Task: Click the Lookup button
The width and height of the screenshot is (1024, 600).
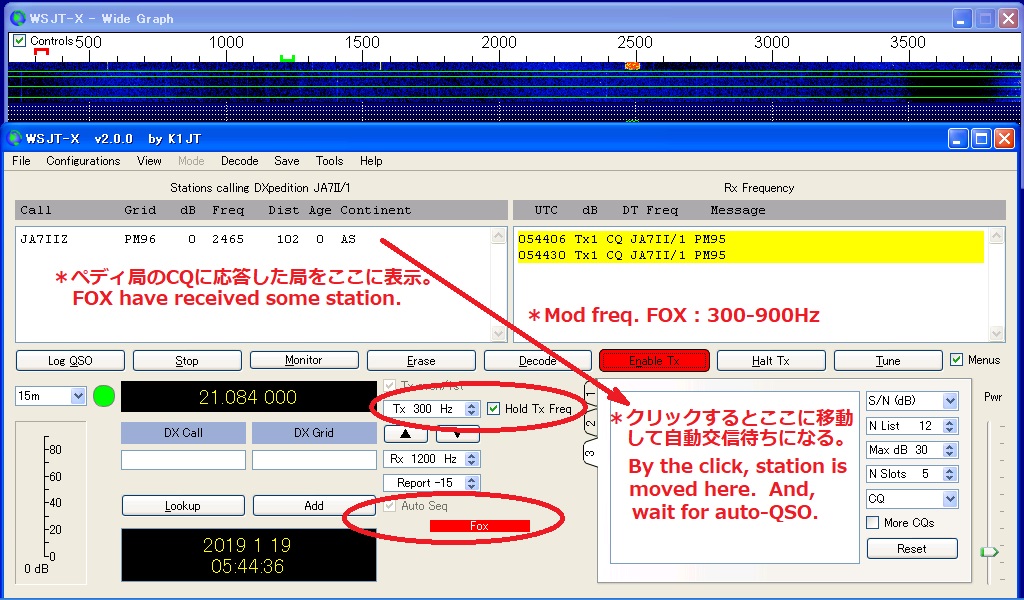Action: tap(183, 505)
